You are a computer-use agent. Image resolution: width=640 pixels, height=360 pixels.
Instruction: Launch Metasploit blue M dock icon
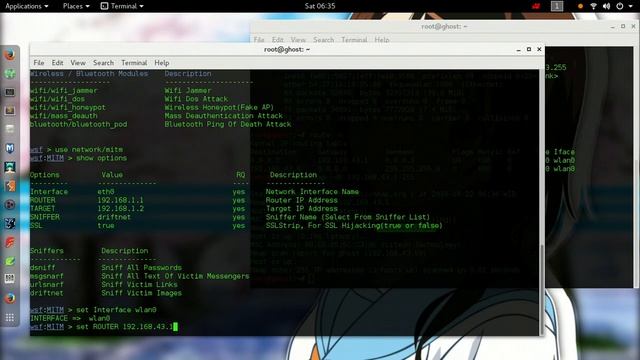pyautogui.click(x=10, y=148)
